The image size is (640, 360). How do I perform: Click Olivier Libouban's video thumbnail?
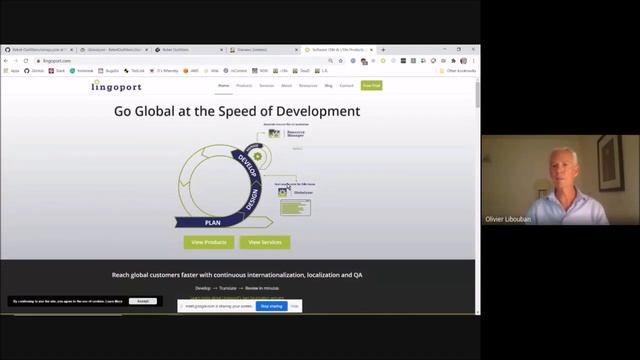click(x=561, y=180)
